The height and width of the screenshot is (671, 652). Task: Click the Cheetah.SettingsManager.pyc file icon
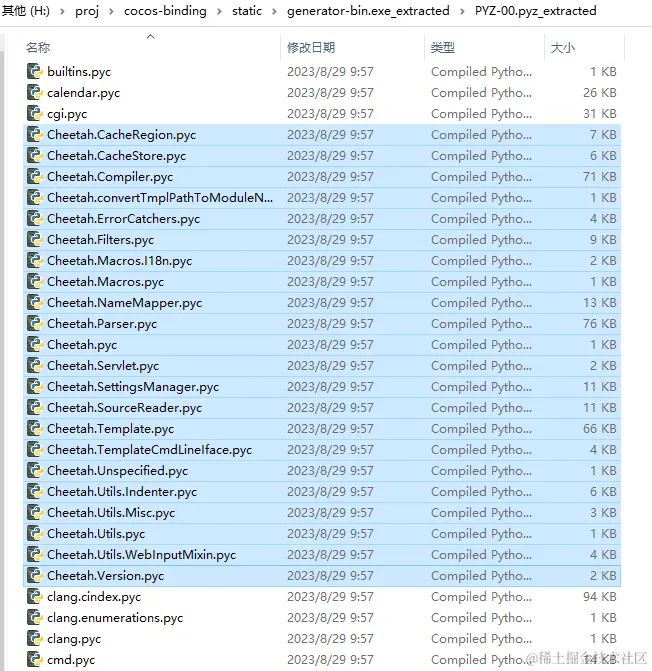[35, 386]
